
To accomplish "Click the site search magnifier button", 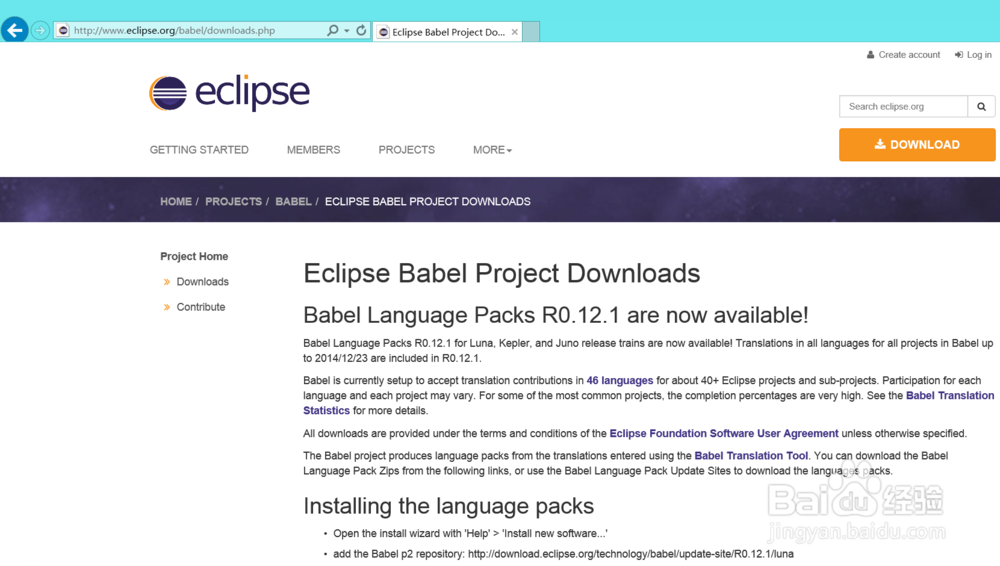I will pos(982,107).
